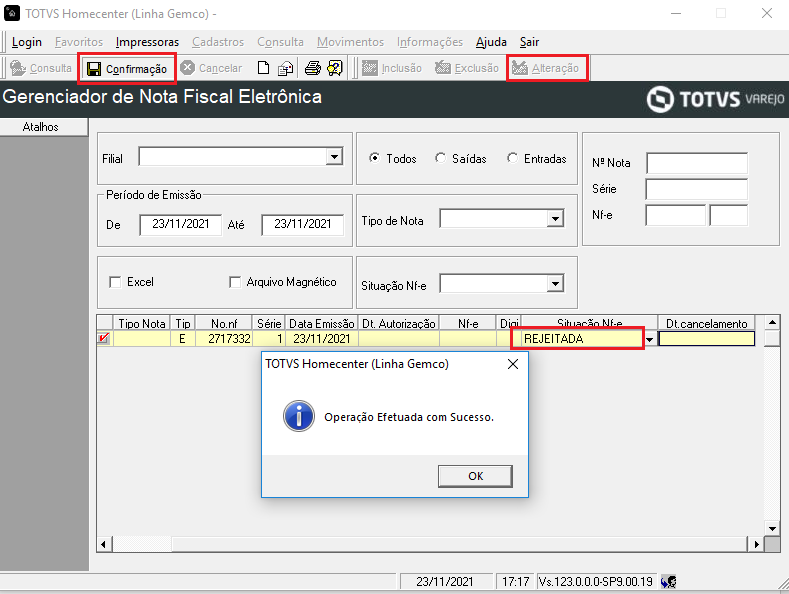Click the Atalhos panel button
Screen dimensions: 789x594
[44, 127]
